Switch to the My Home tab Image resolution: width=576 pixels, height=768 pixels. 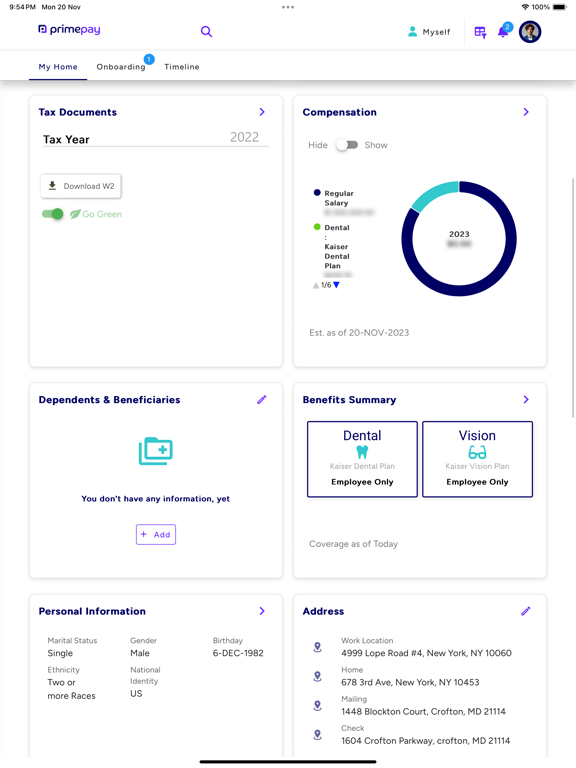click(58, 67)
